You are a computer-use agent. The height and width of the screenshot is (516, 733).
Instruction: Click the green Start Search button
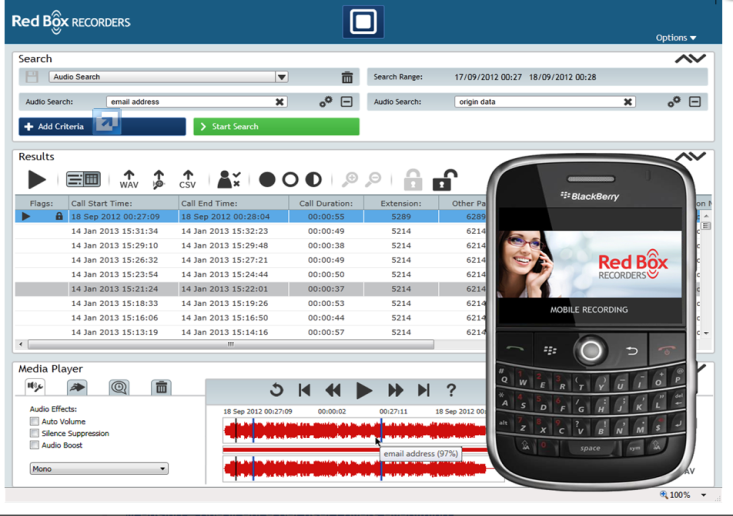tap(276, 127)
